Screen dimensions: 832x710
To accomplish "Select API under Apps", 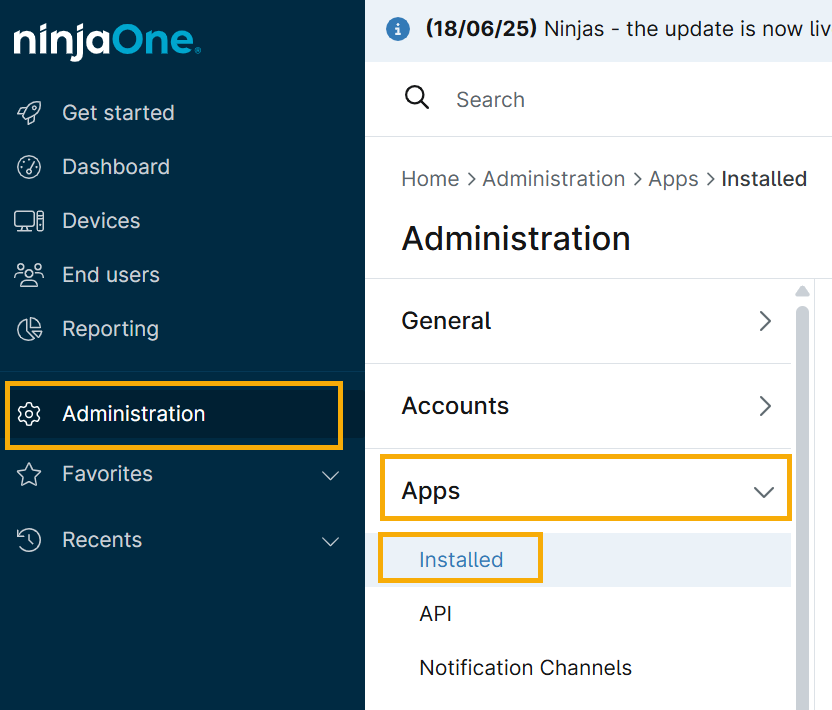I will pos(436,614).
